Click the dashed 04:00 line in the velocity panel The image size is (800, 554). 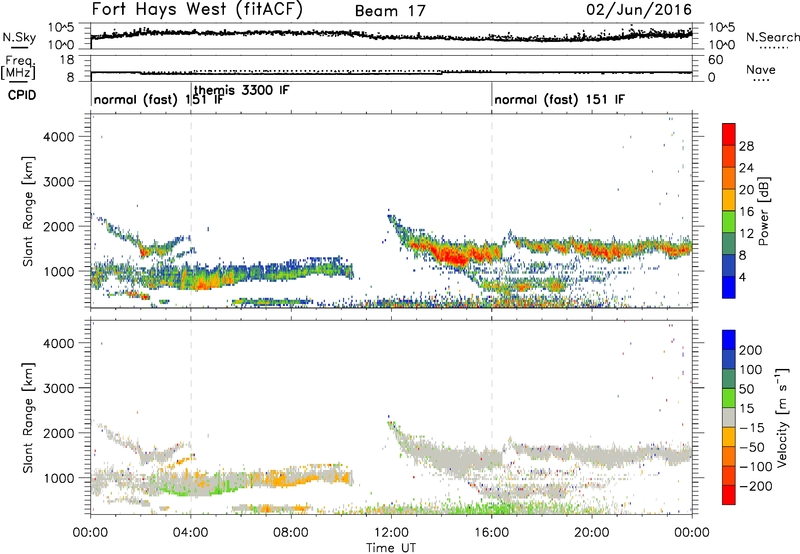click(191, 417)
